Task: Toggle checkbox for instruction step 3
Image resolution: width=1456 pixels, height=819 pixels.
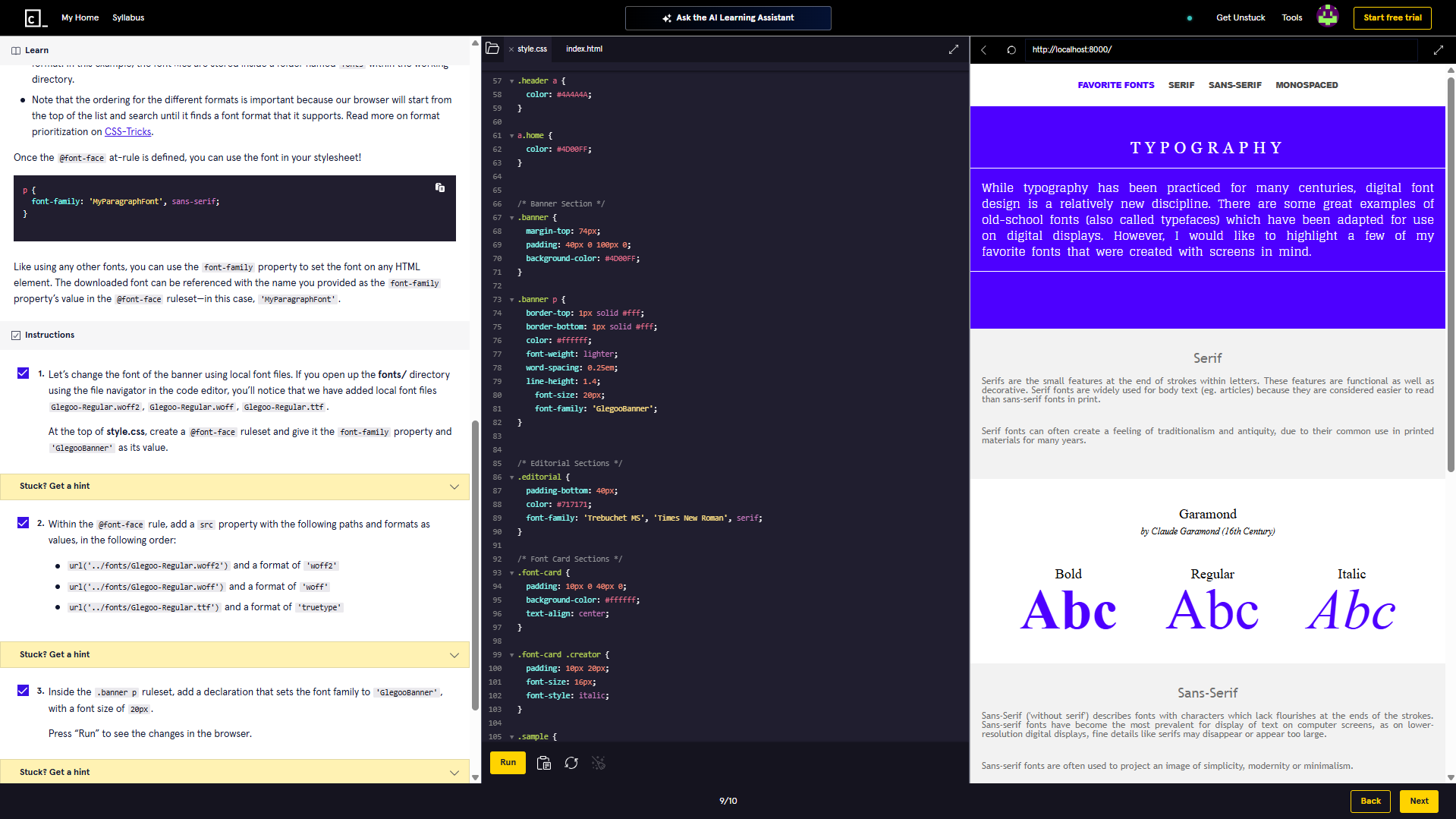Action: pyautogui.click(x=23, y=691)
